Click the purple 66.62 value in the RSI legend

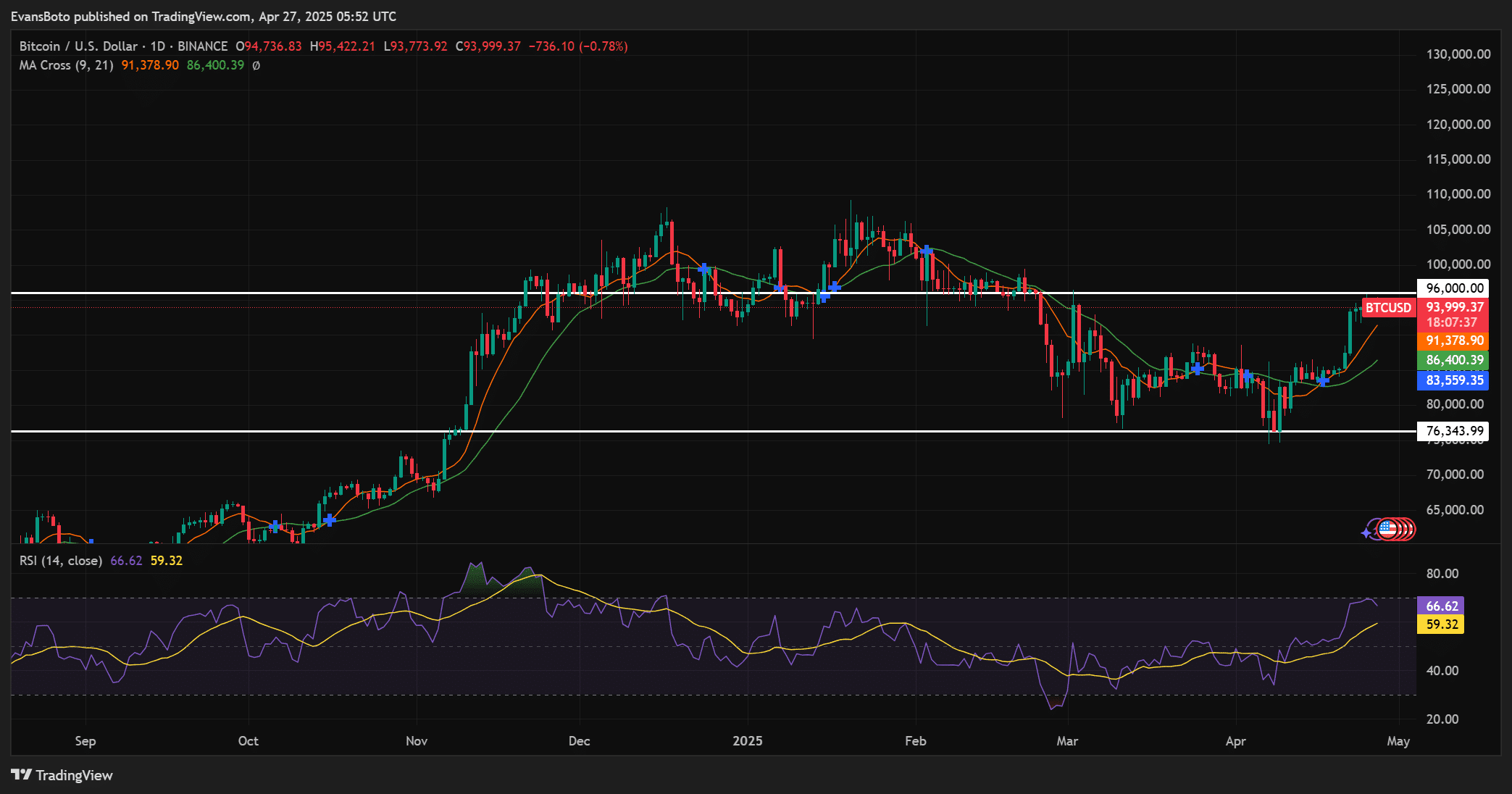(x=126, y=561)
